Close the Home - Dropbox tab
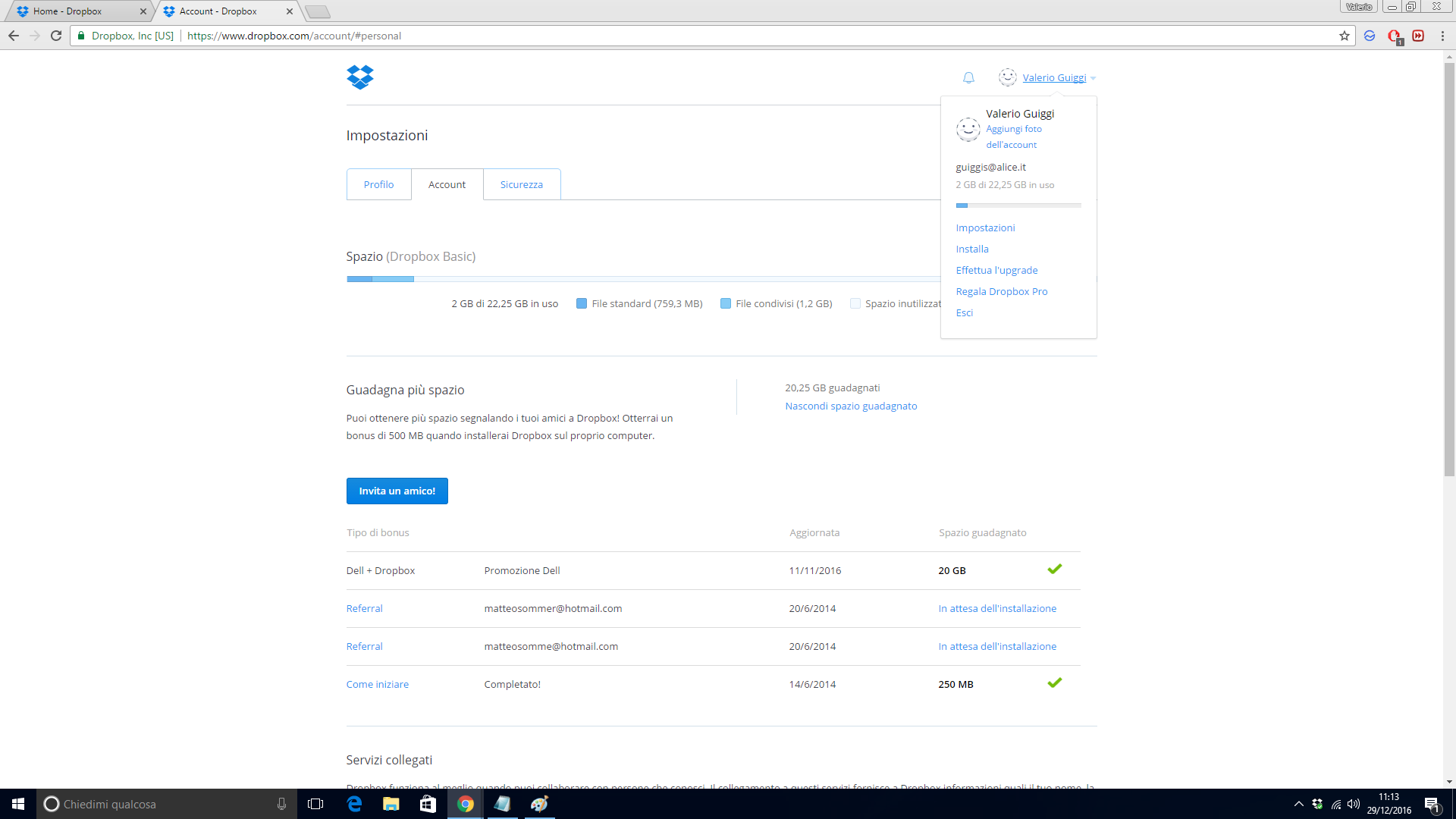Viewport: 1456px width, 819px height. click(143, 11)
